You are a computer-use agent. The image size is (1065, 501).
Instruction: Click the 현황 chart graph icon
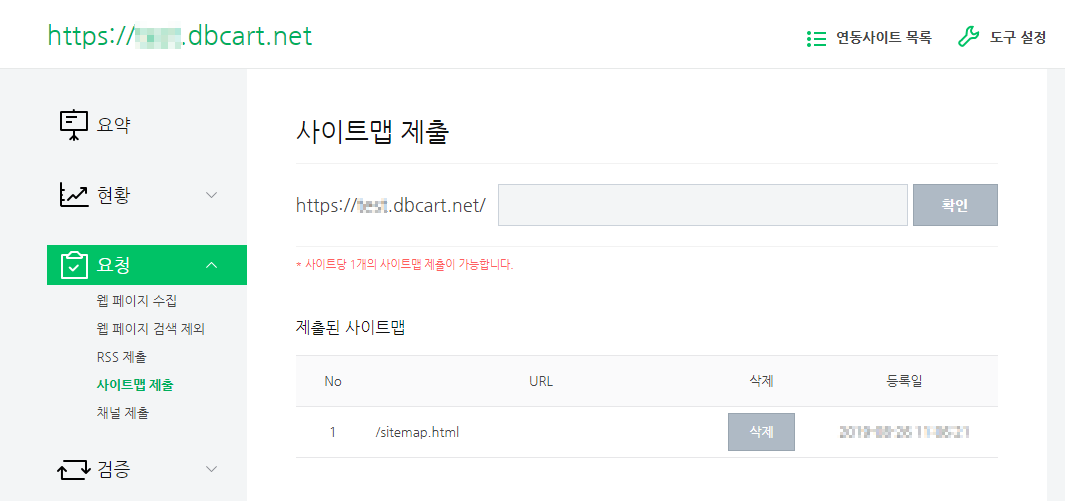pyautogui.click(x=74, y=195)
